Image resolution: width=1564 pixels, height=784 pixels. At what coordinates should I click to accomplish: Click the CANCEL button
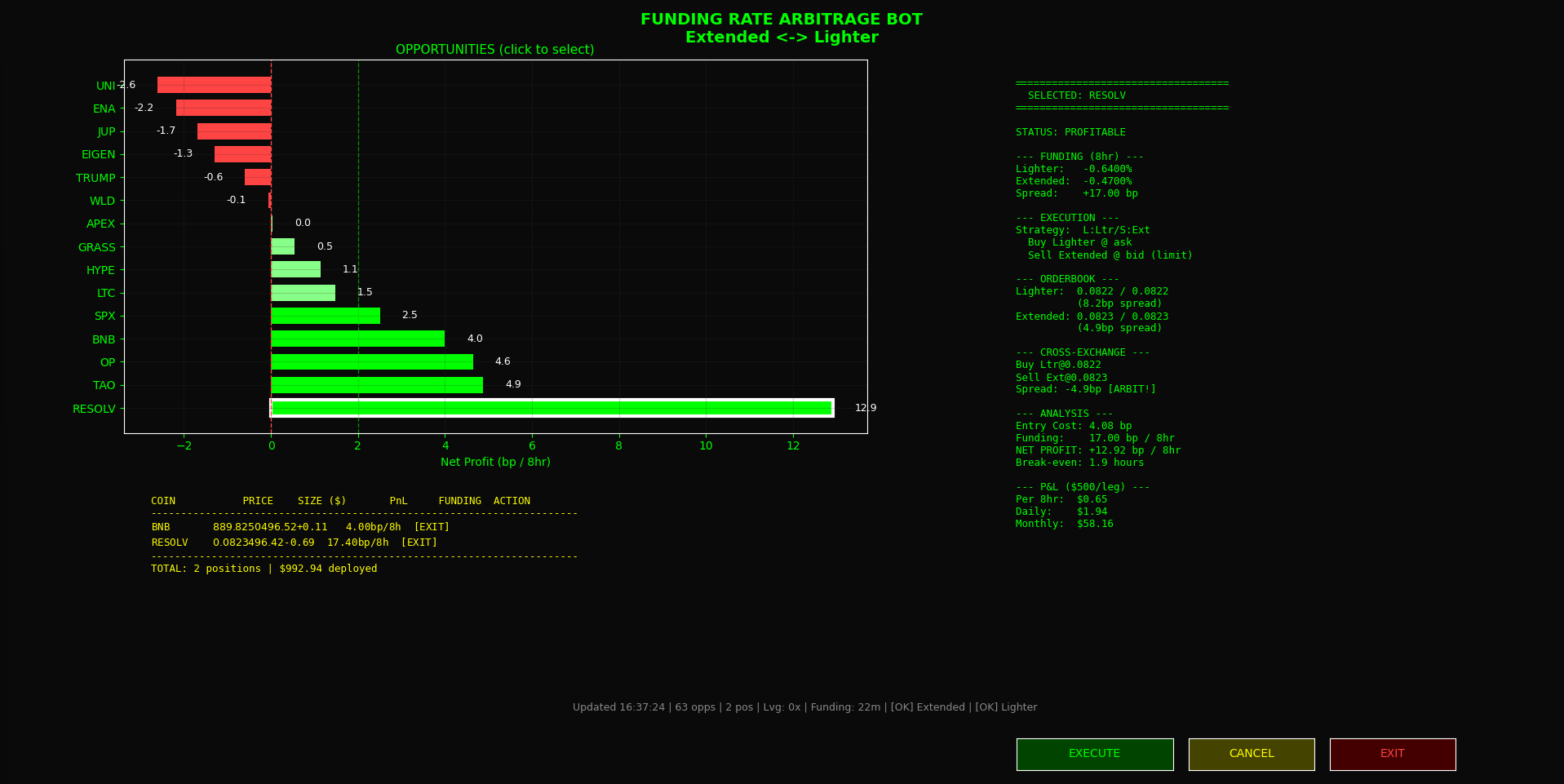[1252, 754]
